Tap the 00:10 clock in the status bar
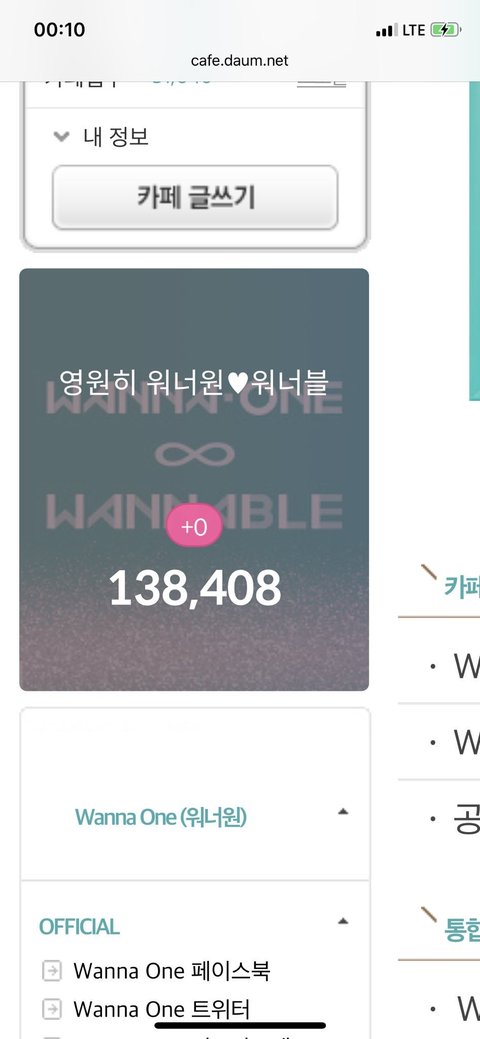This screenshot has width=480, height=1039. point(60,30)
